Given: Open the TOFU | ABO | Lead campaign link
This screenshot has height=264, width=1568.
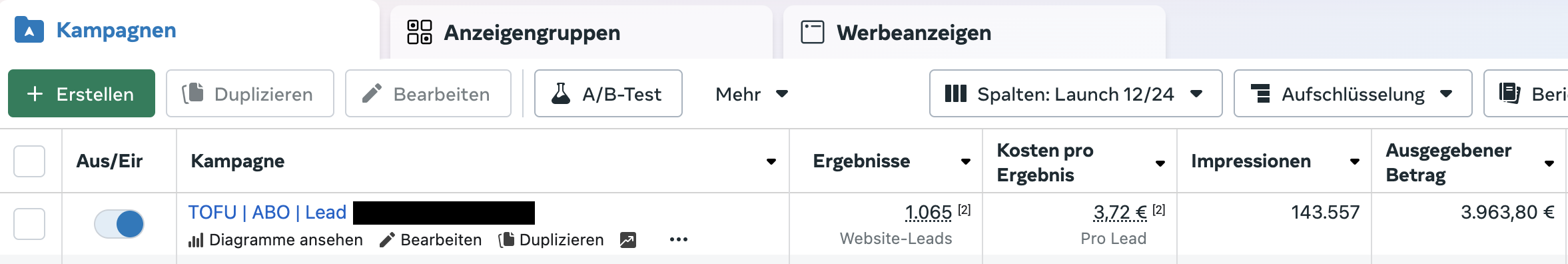Looking at the screenshot, I should 267,212.
